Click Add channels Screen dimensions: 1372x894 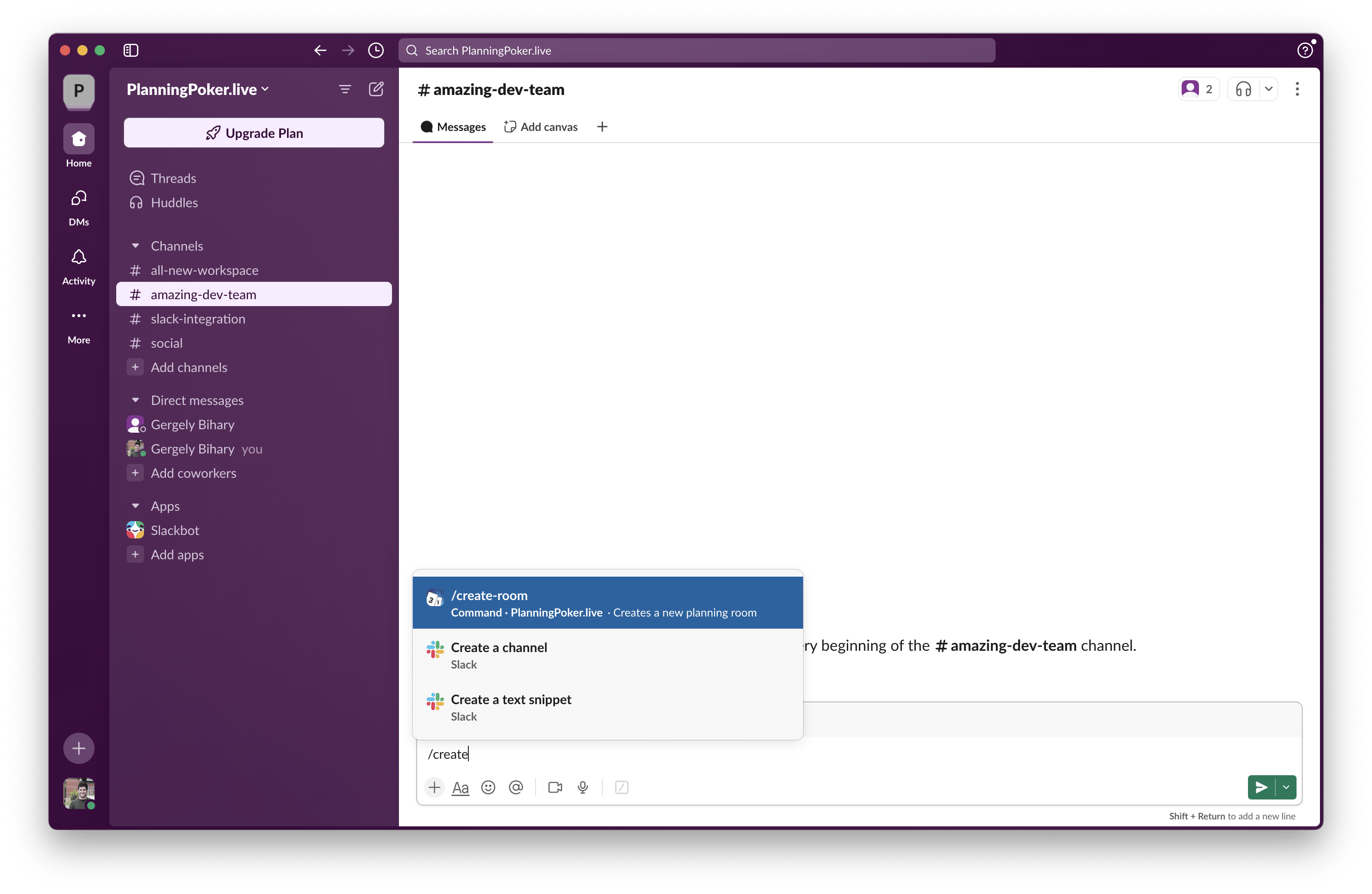254,367
